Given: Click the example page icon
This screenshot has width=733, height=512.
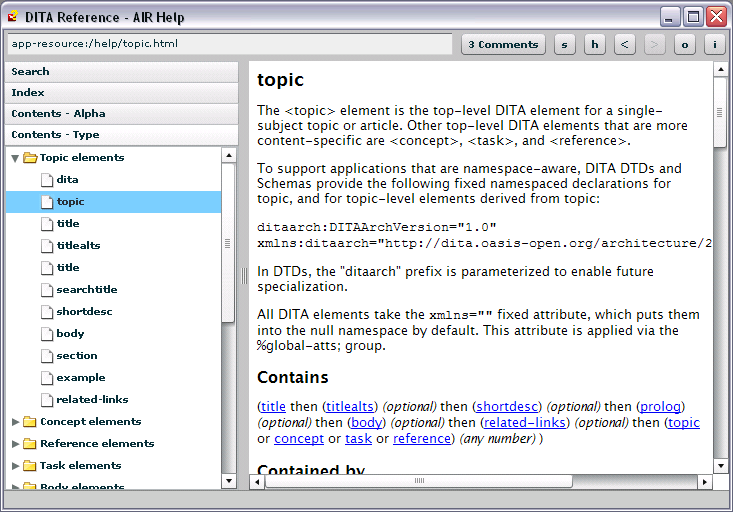Looking at the screenshot, I should click(47, 378).
